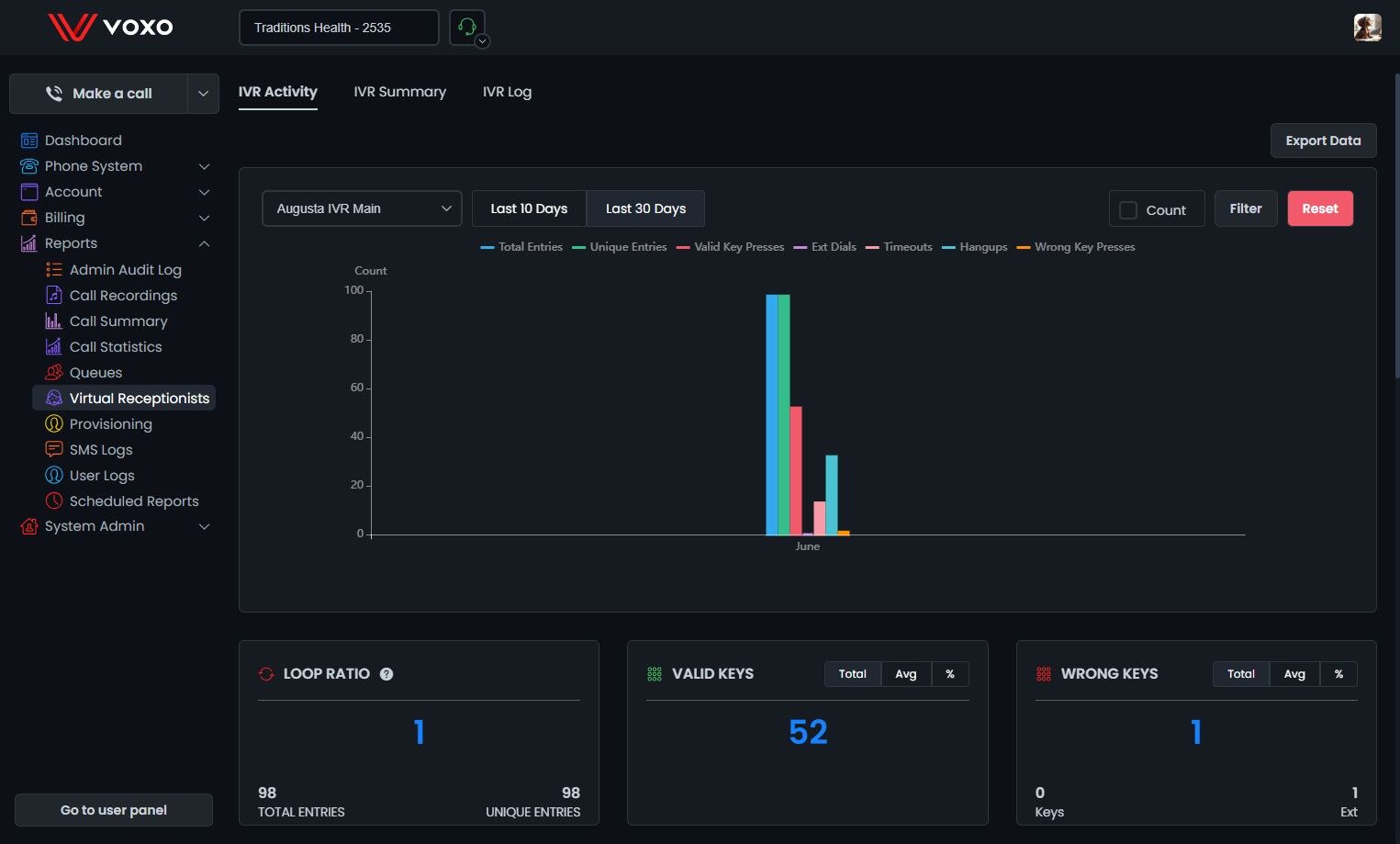
Task: Open the IVR Log tab
Action: (x=507, y=92)
